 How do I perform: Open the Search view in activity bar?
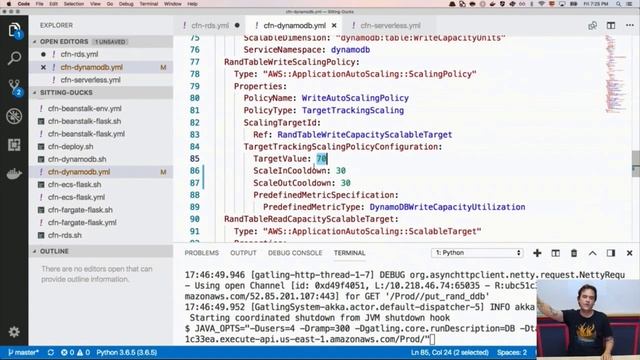click(14, 58)
